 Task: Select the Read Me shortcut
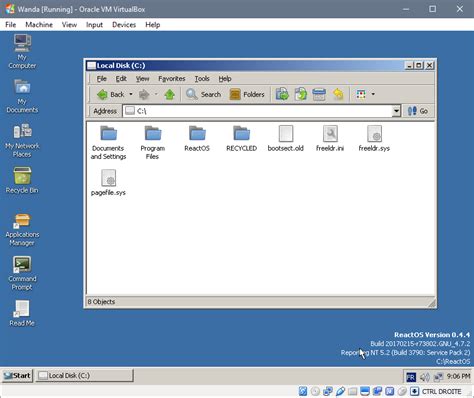tap(22, 313)
